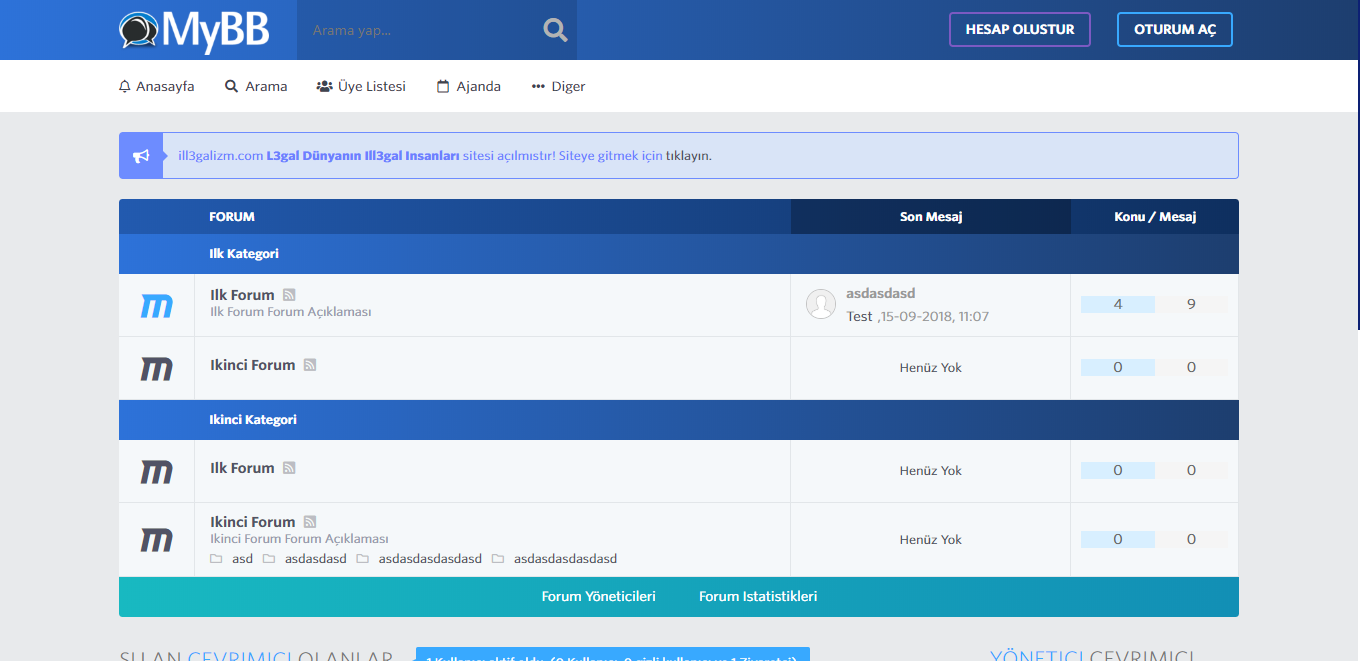Click asdasdasd user avatar in Son Mesaj

point(821,305)
